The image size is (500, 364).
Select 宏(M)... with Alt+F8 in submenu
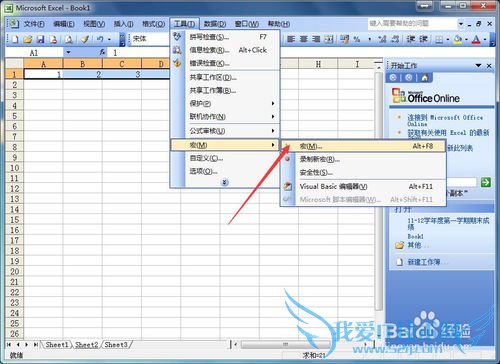click(x=363, y=146)
